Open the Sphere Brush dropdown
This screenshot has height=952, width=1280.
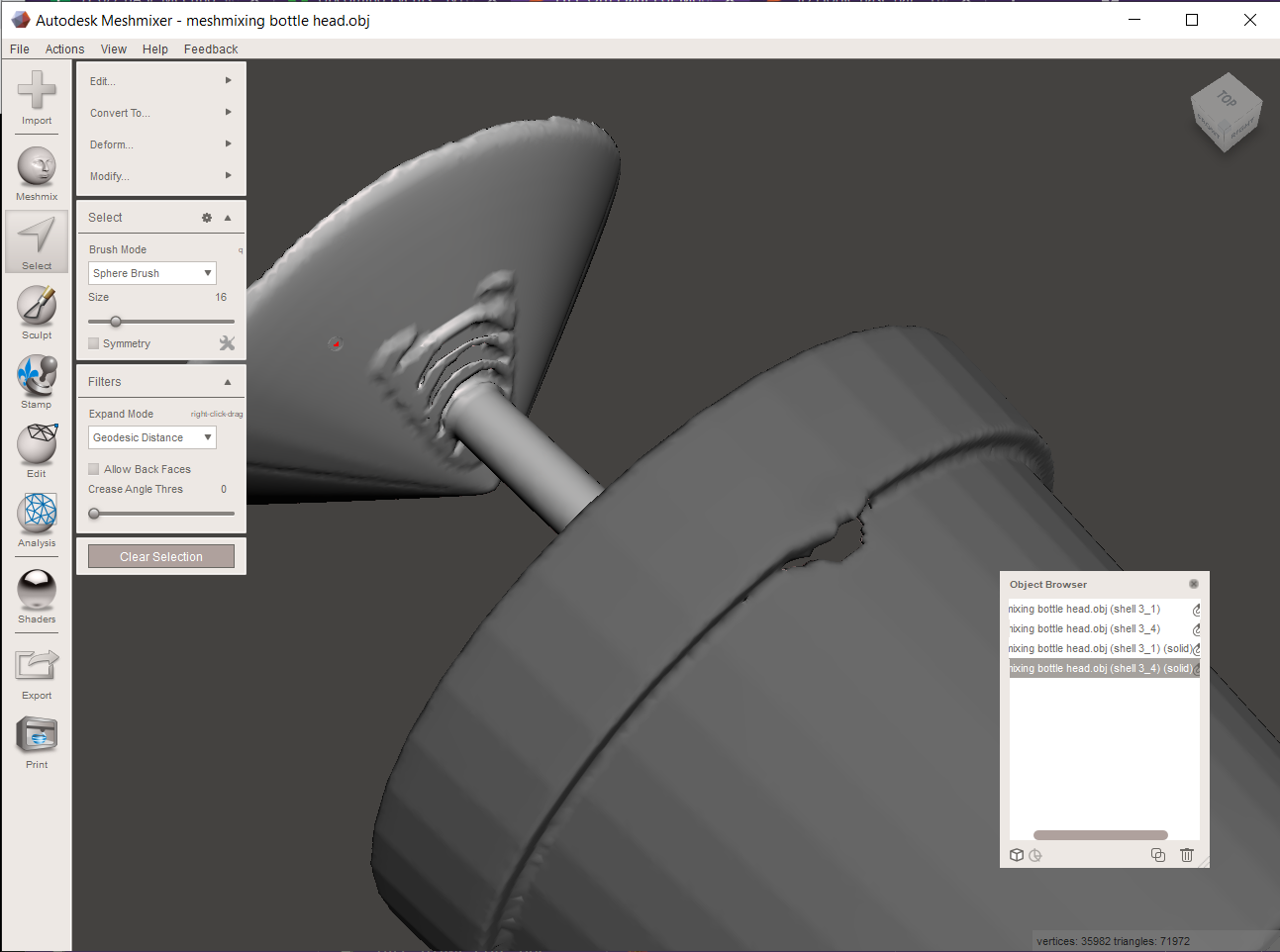coord(151,272)
